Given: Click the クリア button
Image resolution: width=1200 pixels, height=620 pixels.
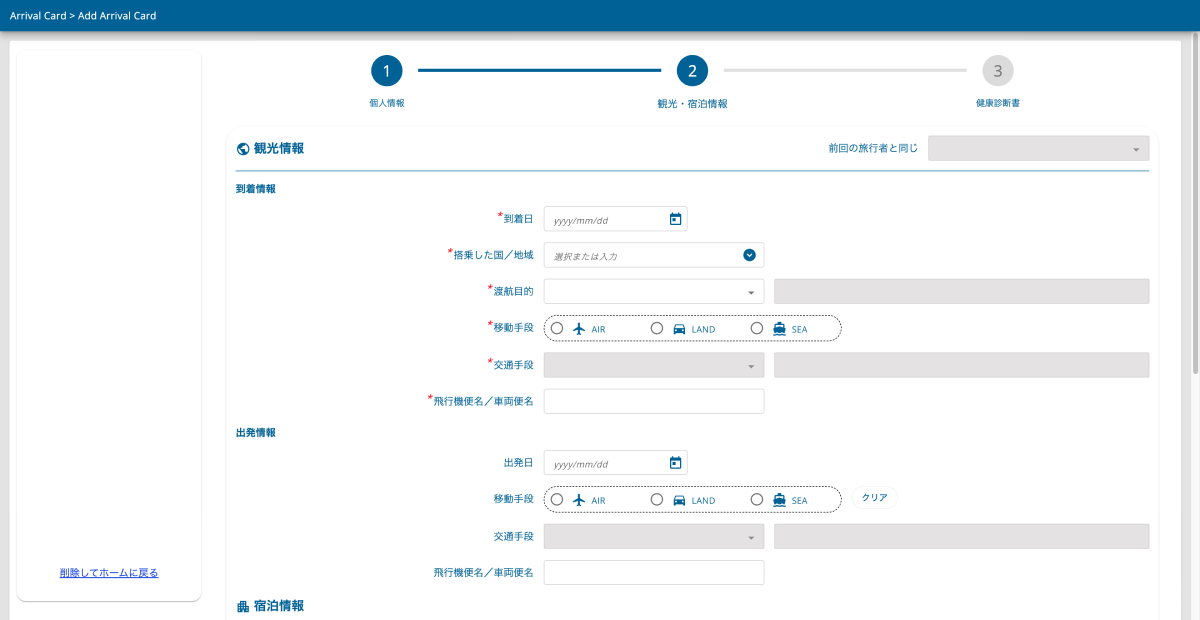Looking at the screenshot, I should coord(874,498).
